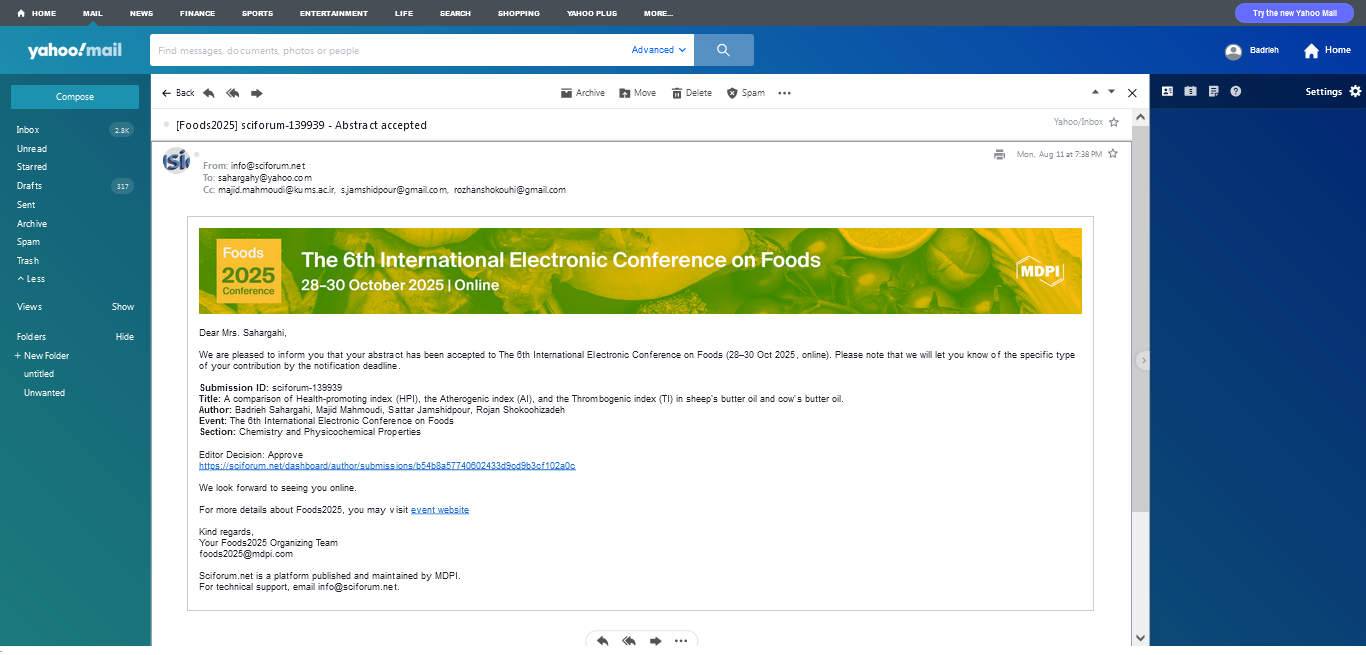Open the bottom more options ellipsis
The image size is (1366, 655).
pos(681,641)
